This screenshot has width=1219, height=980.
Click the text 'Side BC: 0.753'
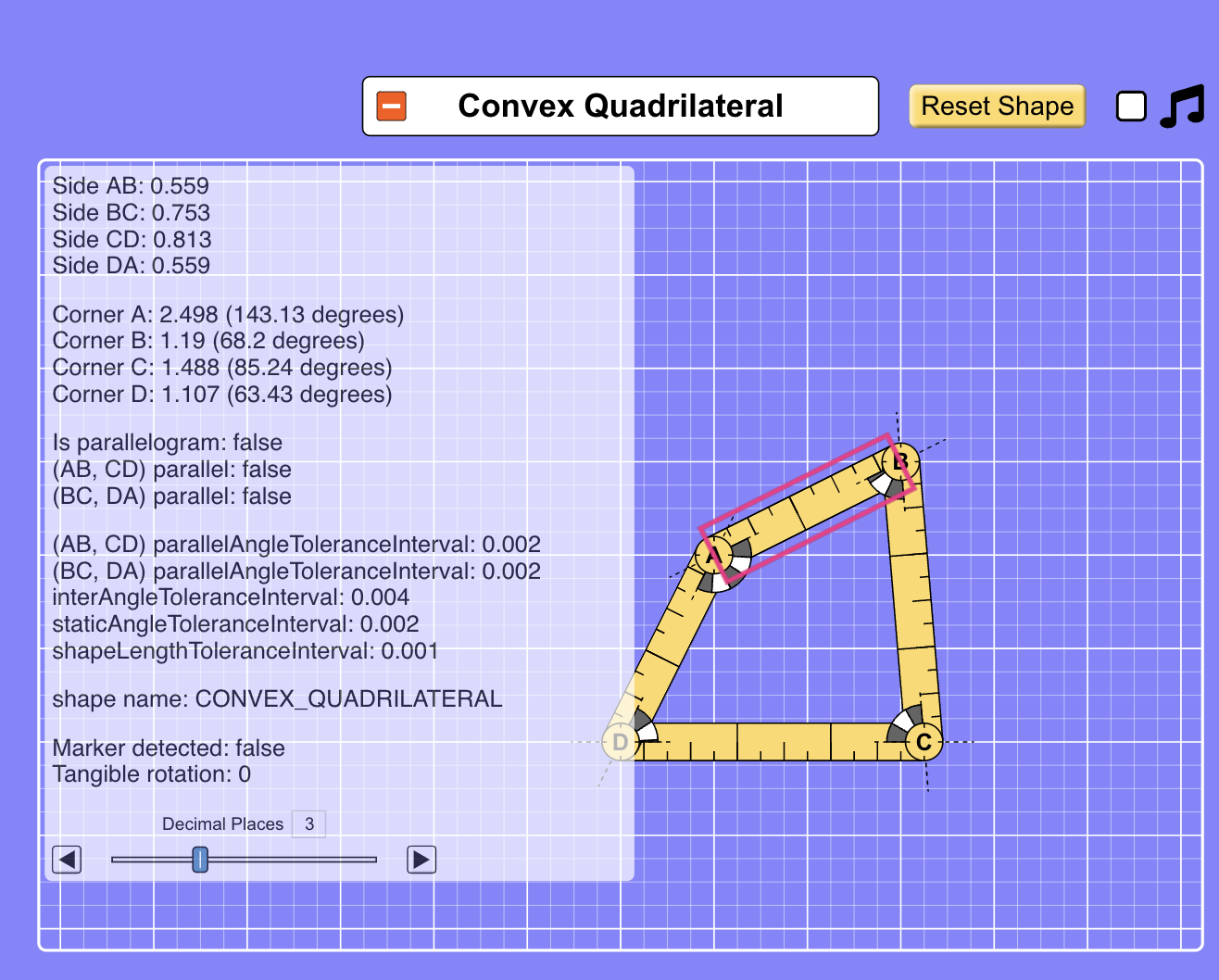point(132,213)
